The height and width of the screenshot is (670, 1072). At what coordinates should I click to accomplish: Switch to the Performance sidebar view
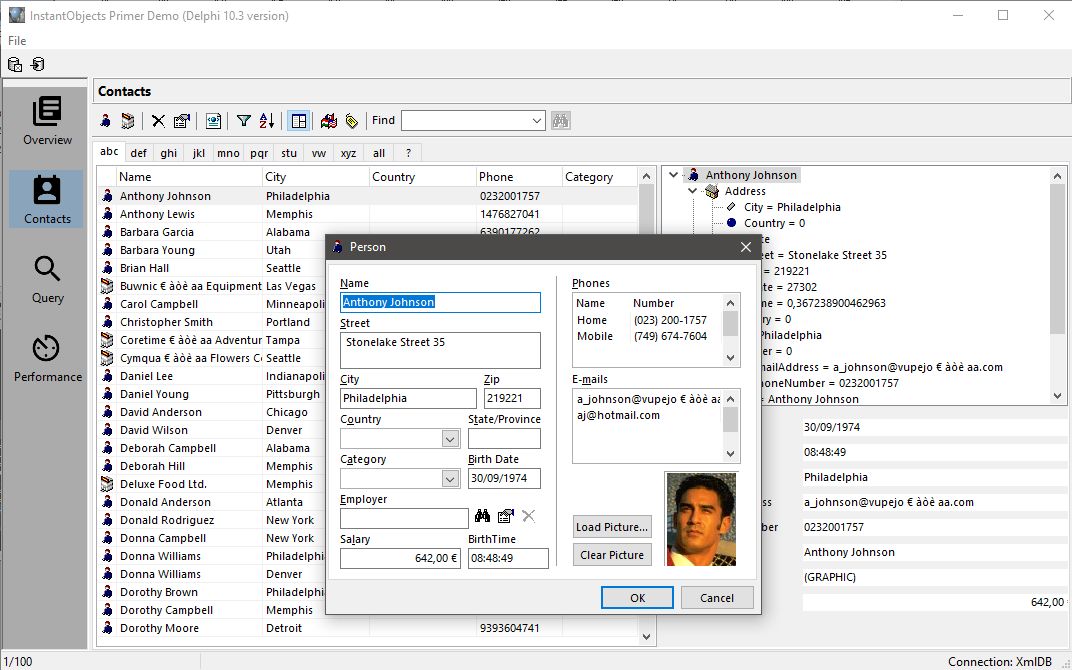coord(45,358)
